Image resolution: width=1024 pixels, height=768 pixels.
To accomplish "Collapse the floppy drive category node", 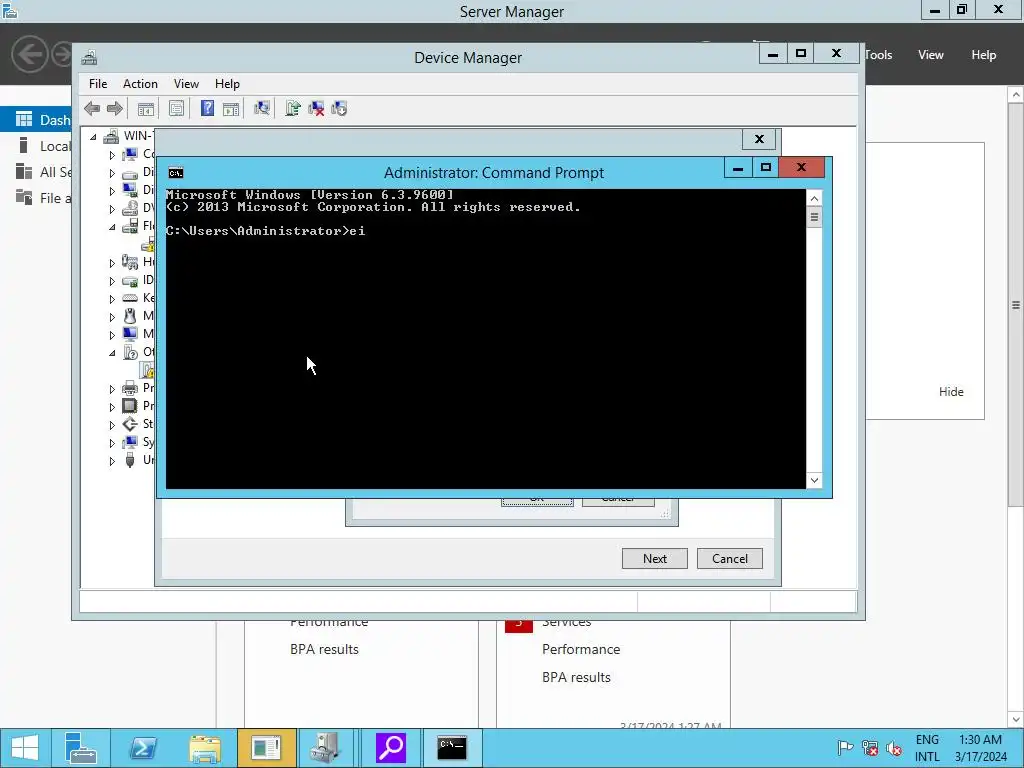I will pos(112,227).
